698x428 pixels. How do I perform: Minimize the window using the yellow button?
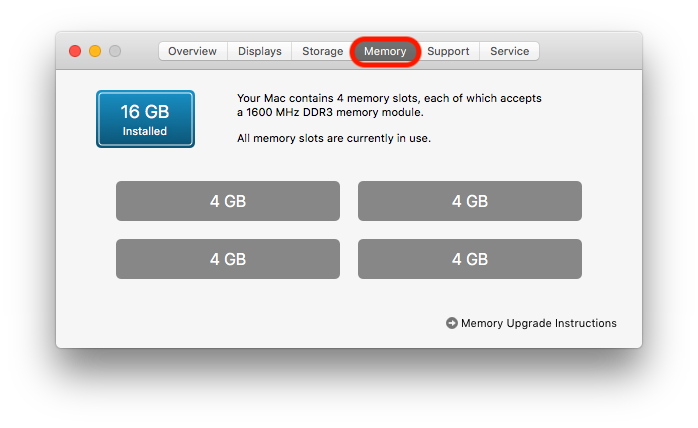95,51
